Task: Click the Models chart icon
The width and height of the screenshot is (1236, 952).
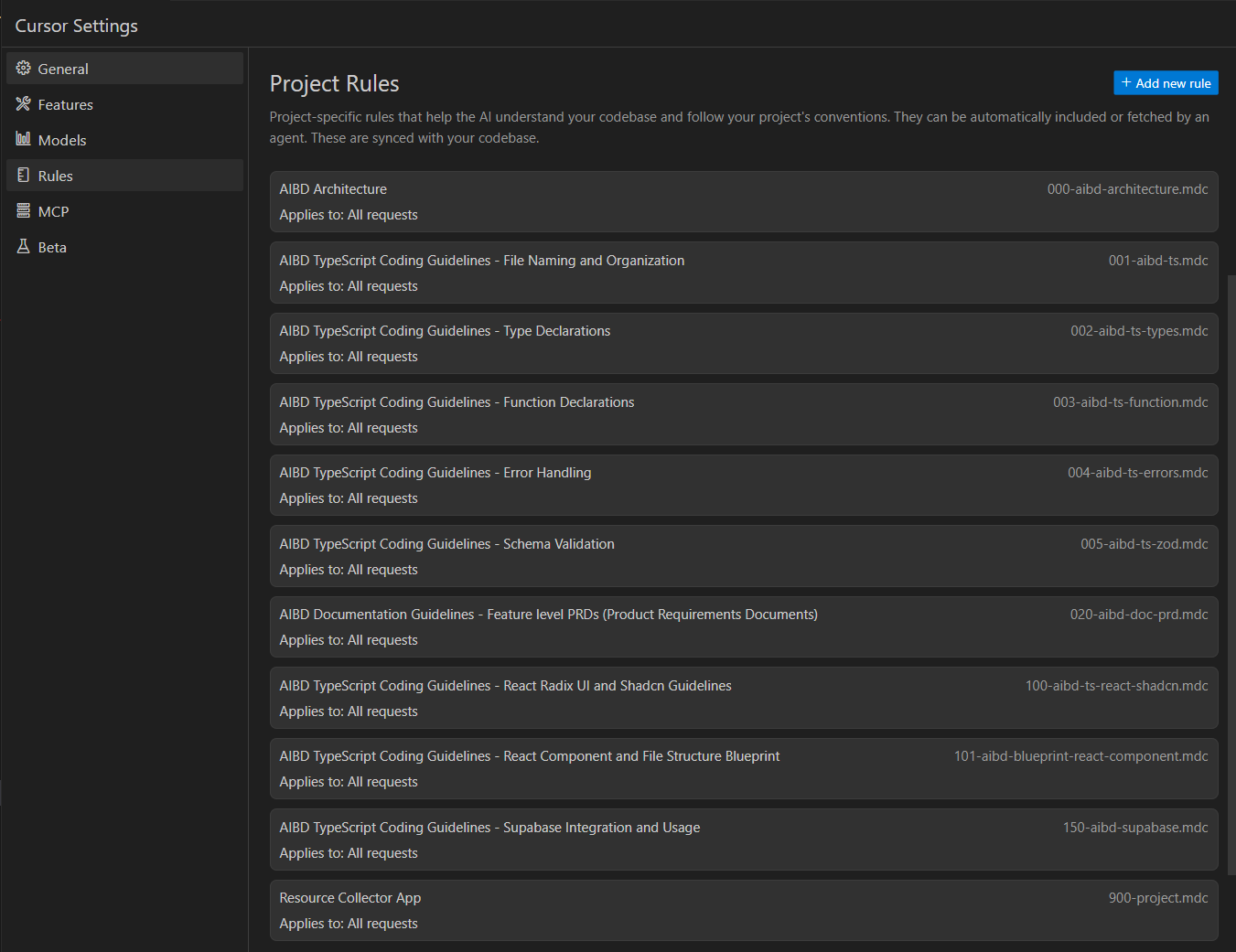Action: (x=24, y=139)
